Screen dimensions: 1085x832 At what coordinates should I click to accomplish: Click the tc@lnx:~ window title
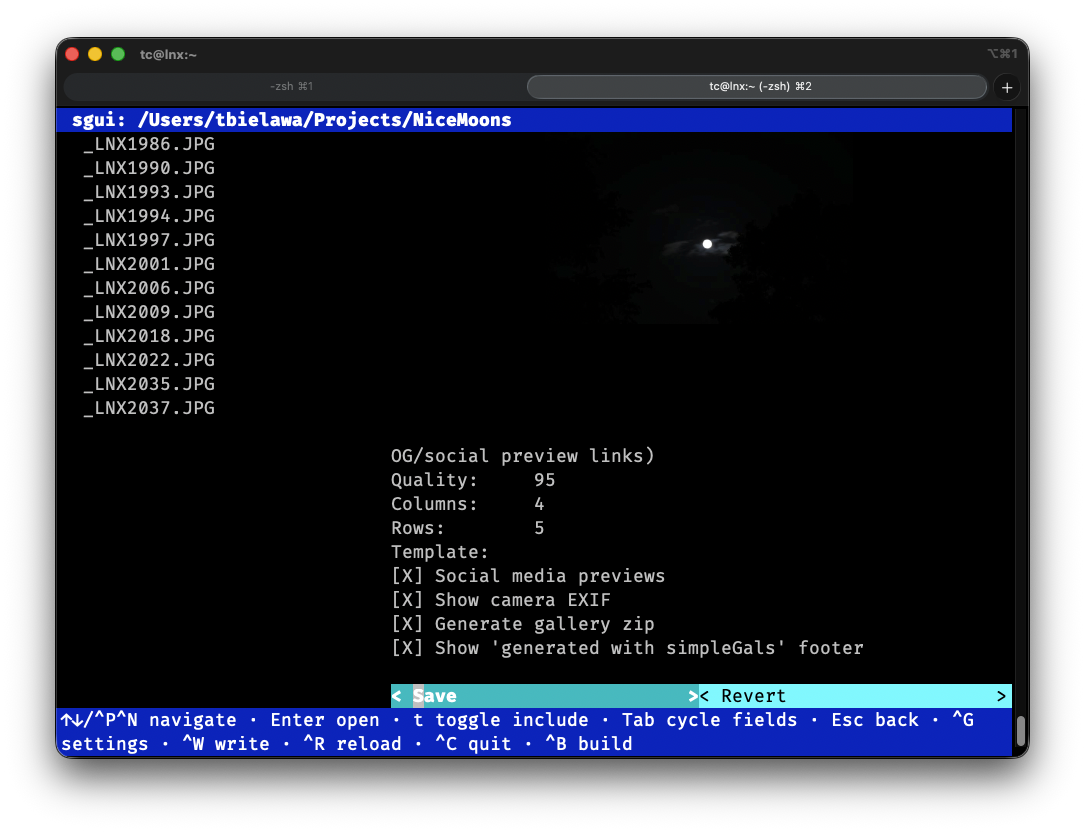point(168,55)
